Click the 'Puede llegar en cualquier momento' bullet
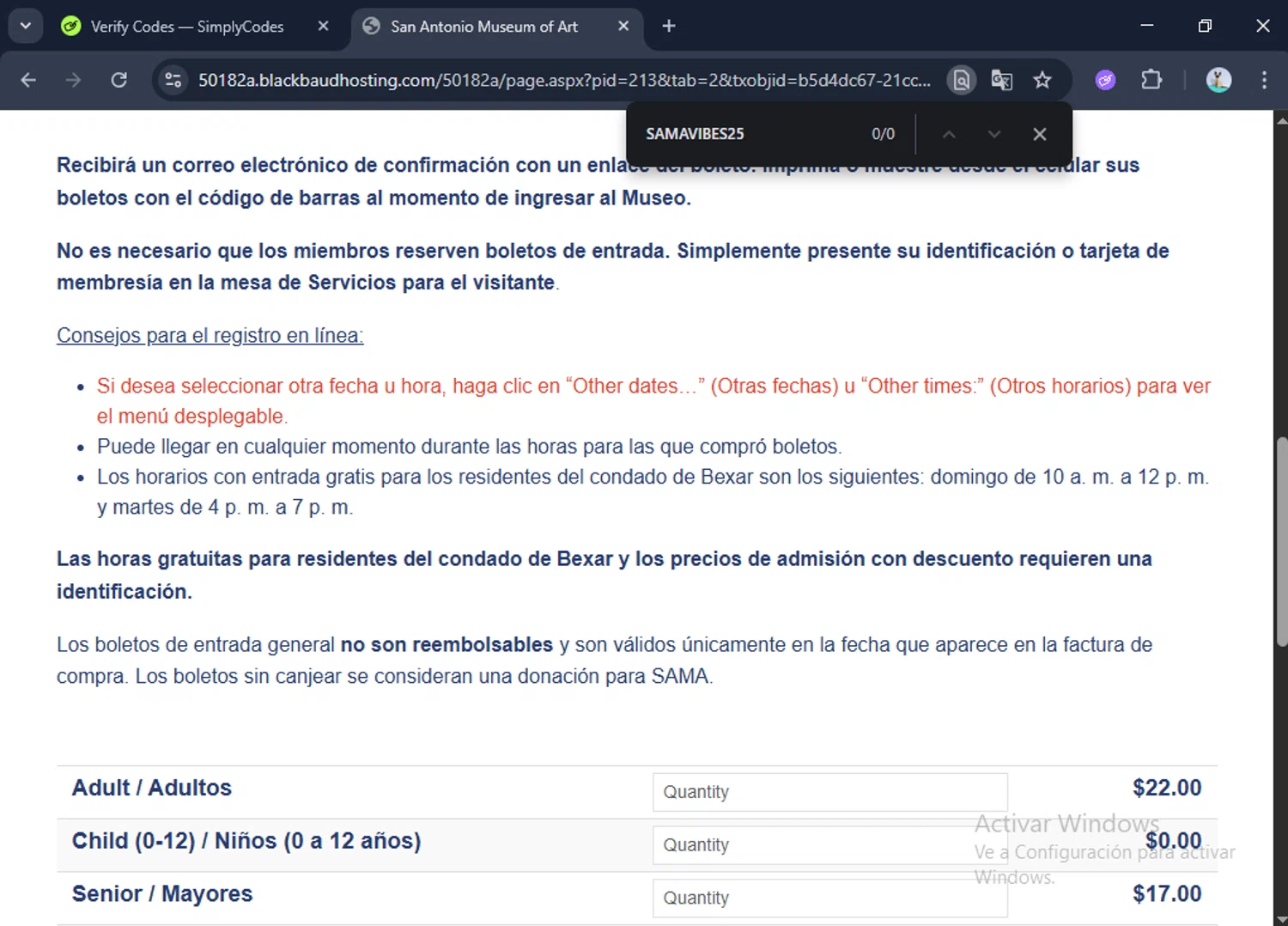This screenshot has height=926, width=1288. tap(469, 447)
